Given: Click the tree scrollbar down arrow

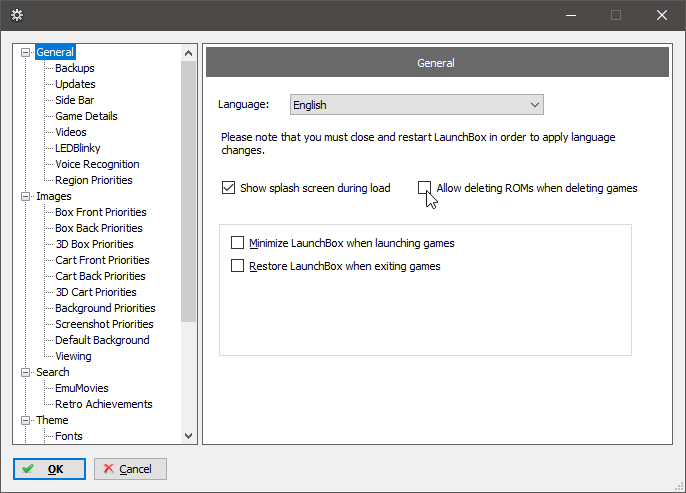Looking at the screenshot, I should [189, 436].
